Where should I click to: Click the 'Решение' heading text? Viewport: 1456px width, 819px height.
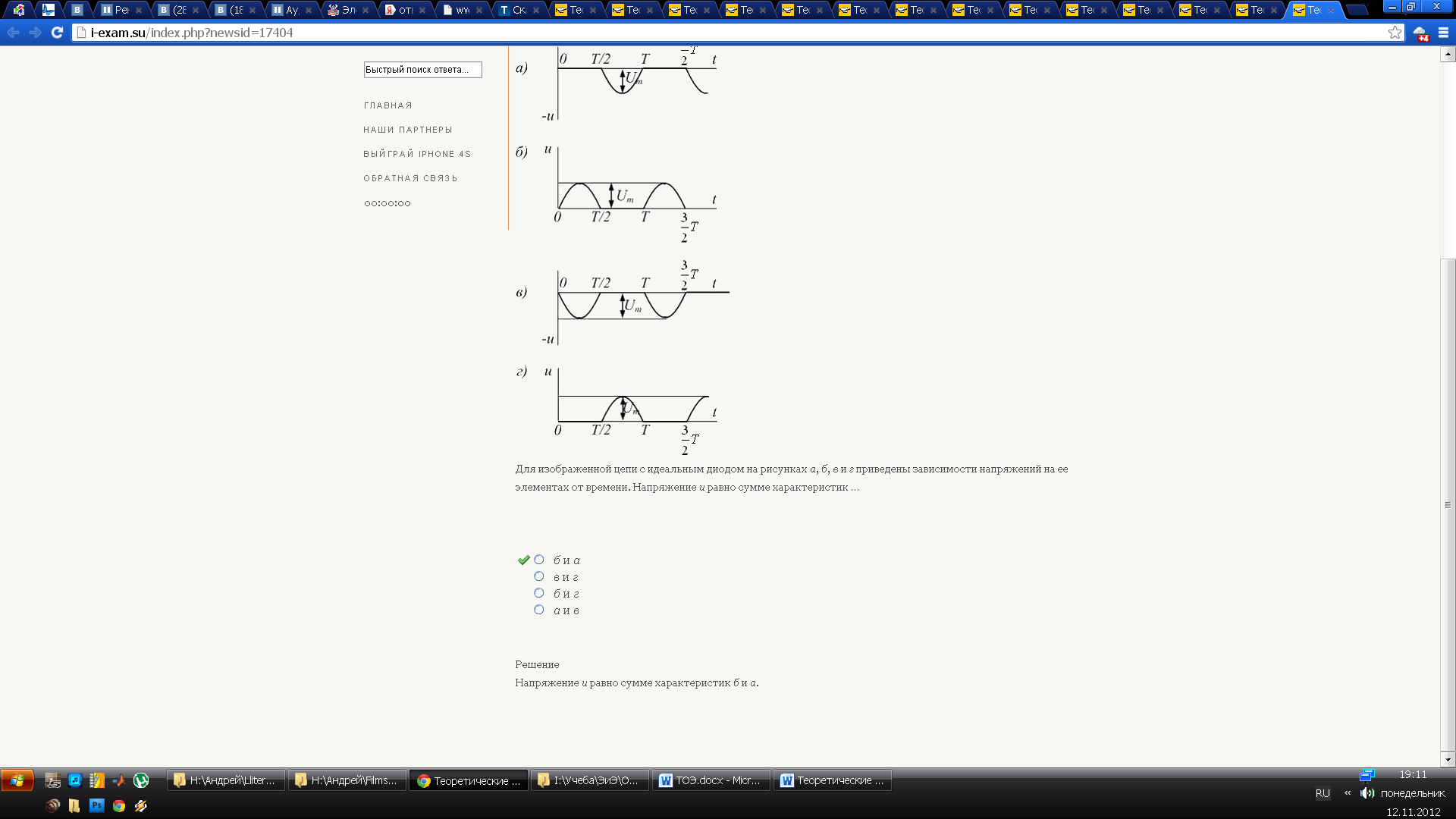point(537,664)
